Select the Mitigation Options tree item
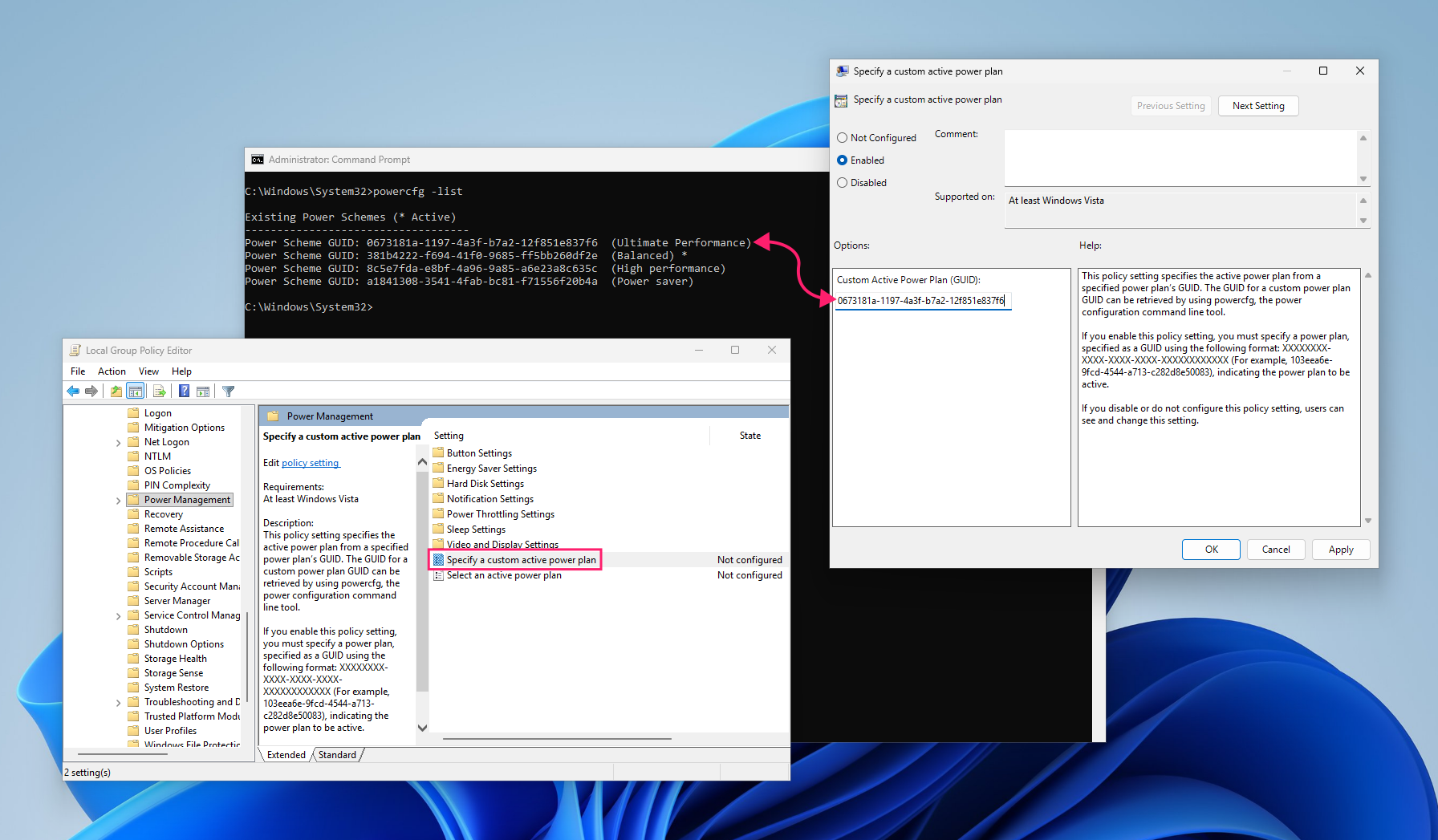This screenshot has height=840, width=1438. [185, 428]
